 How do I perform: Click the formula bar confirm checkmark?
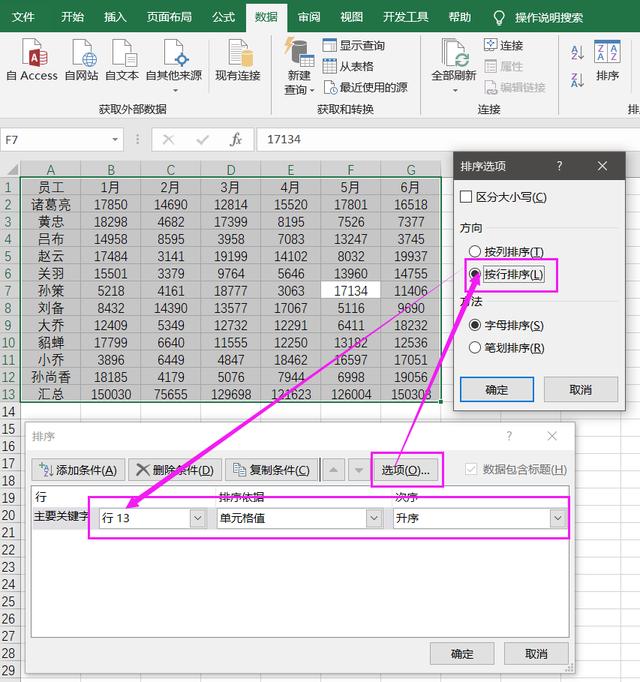[x=202, y=140]
